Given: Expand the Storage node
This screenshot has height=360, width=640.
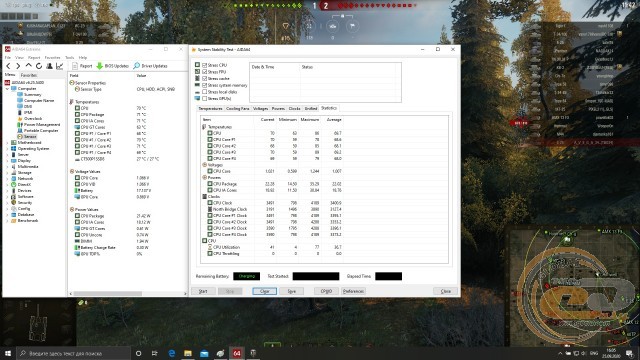Looking at the screenshot, I should pos(7,173).
